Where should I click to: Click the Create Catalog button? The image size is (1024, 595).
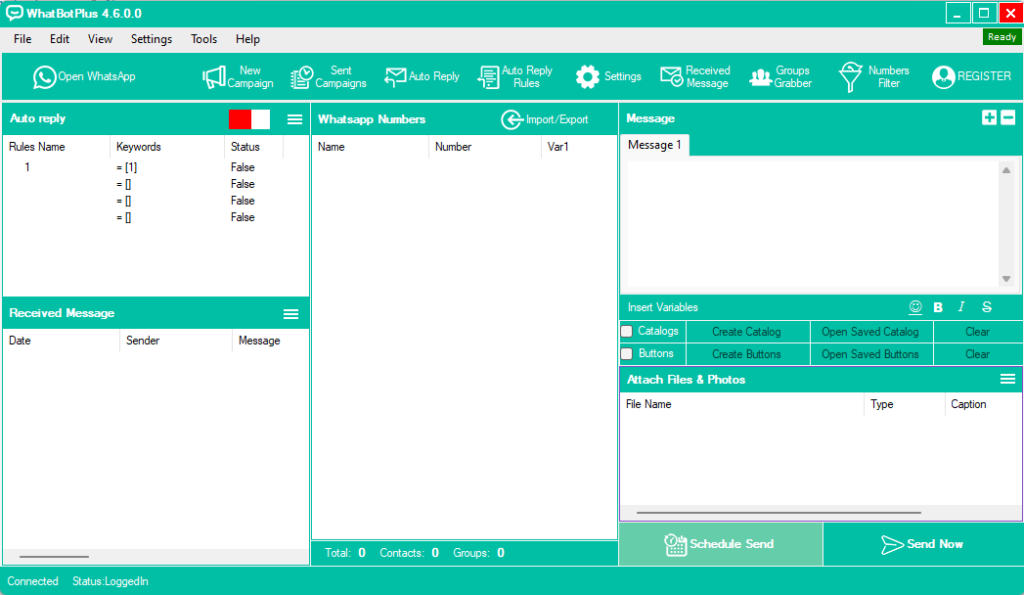[x=746, y=331]
